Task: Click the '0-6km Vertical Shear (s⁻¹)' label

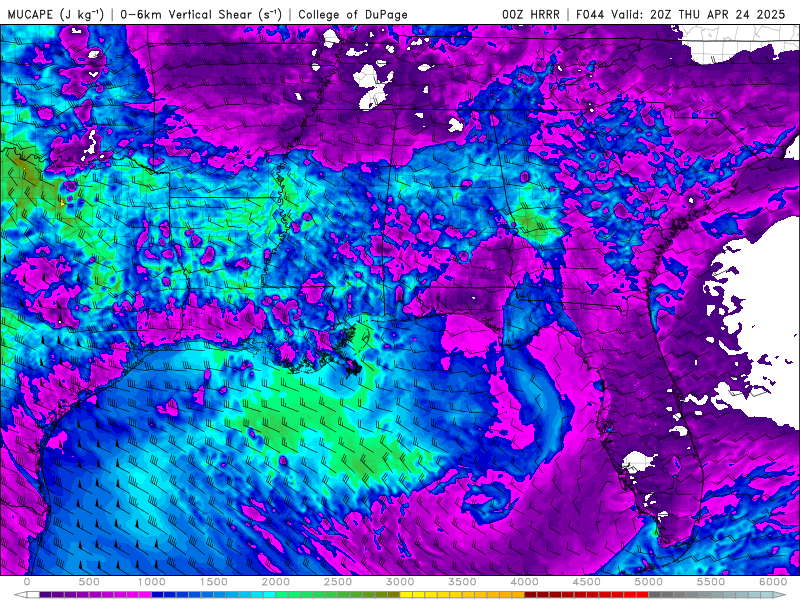Action: point(201,14)
